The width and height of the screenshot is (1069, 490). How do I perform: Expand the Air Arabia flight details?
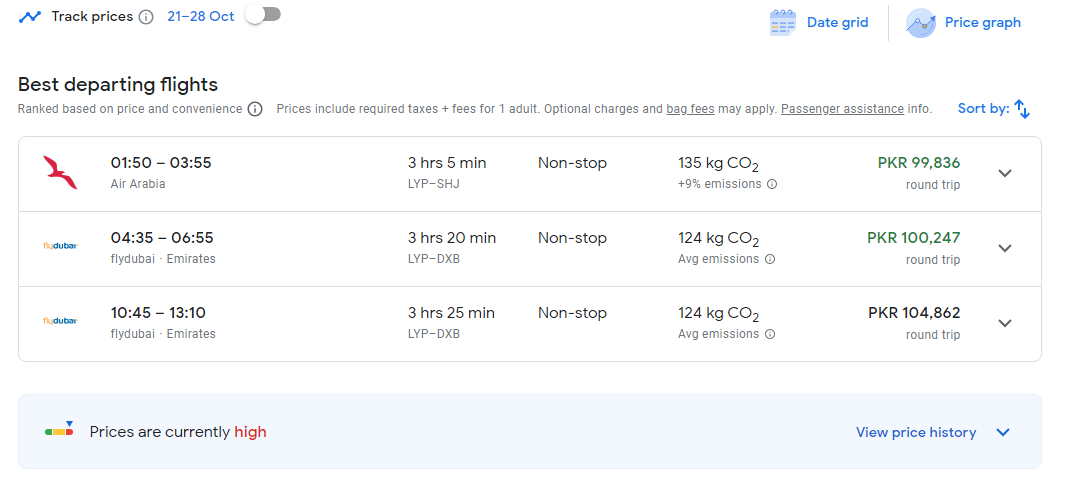(1005, 173)
